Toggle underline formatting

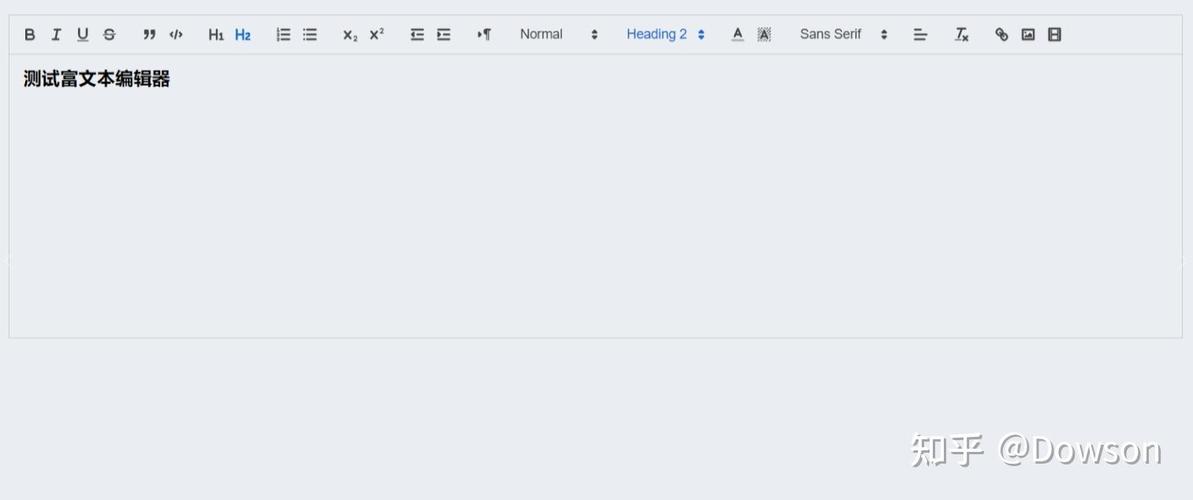83,35
